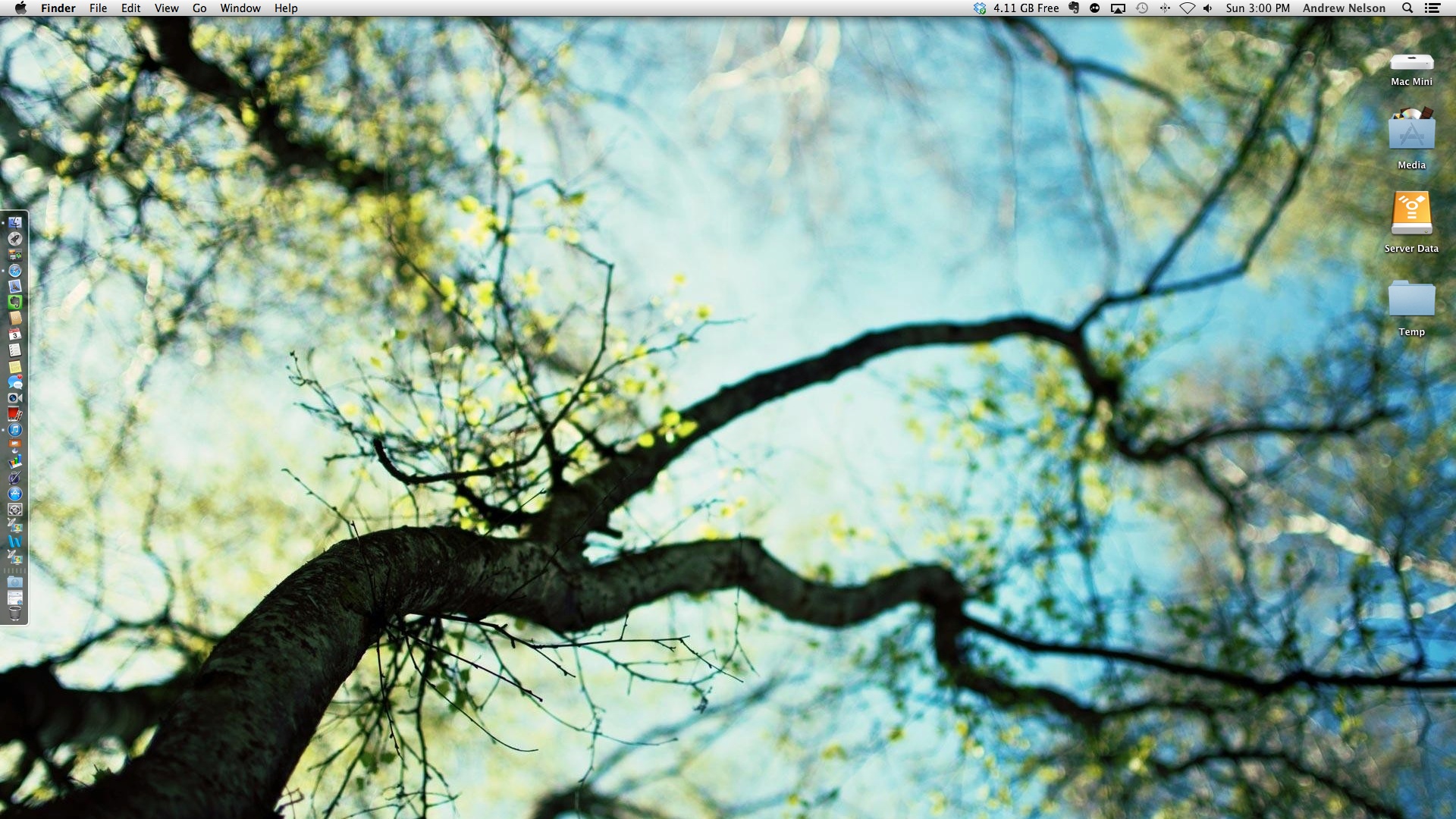The image size is (1456, 819).
Task: Open the View menu
Action: 167,8
